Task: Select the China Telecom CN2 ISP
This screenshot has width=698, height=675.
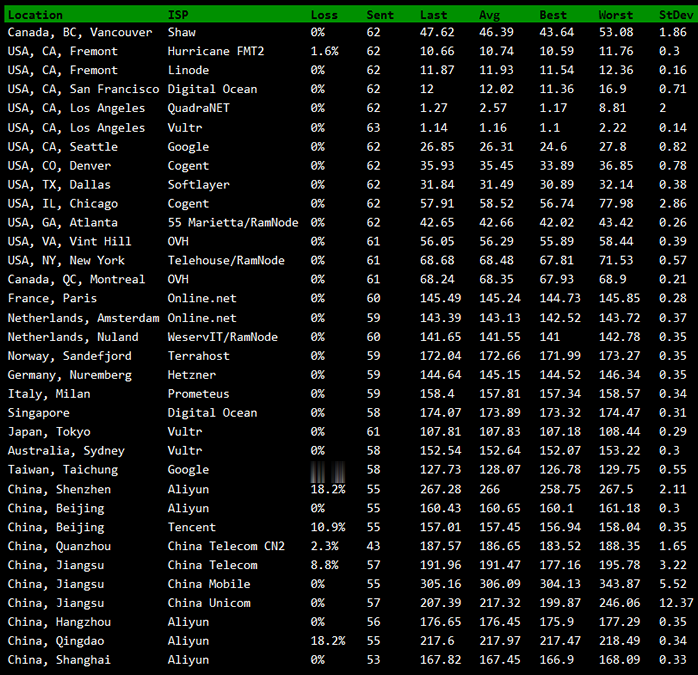Action: click(226, 546)
